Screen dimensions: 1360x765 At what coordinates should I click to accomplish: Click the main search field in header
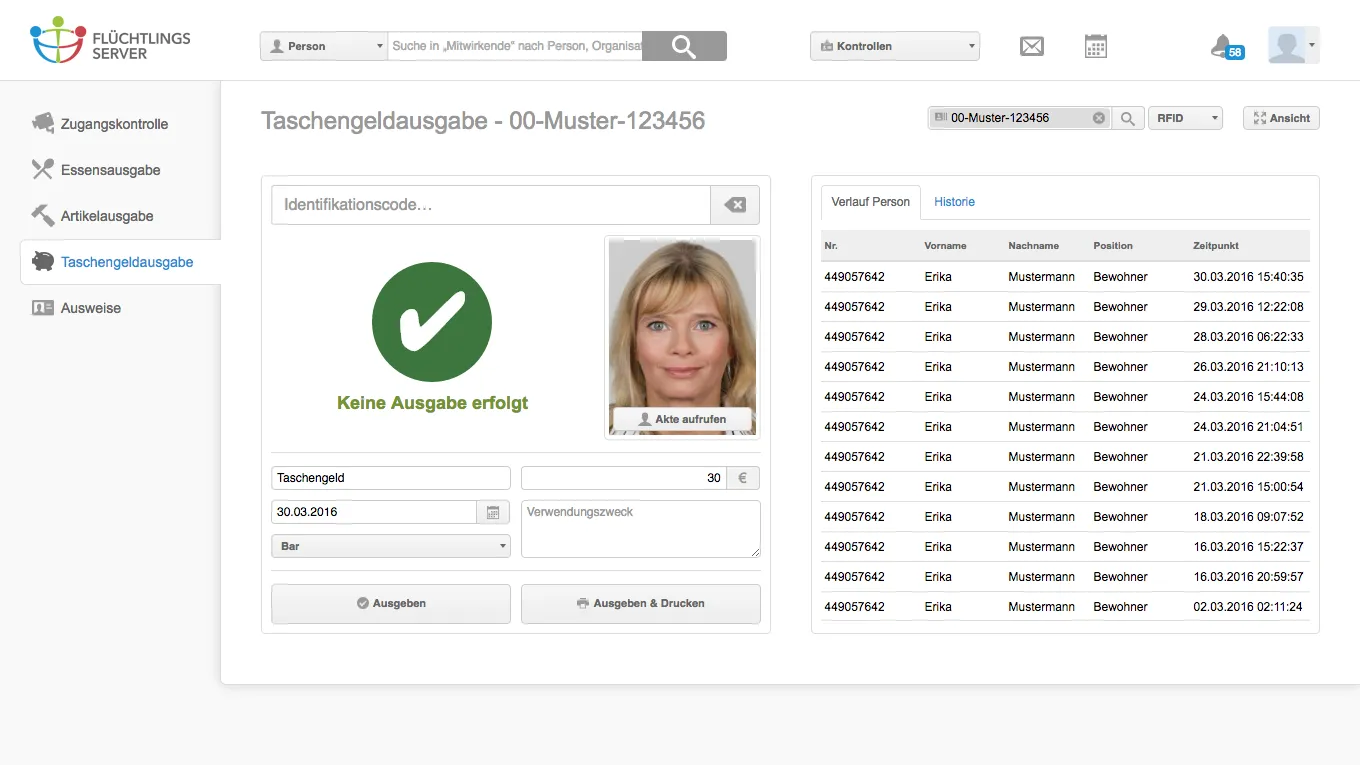515,46
